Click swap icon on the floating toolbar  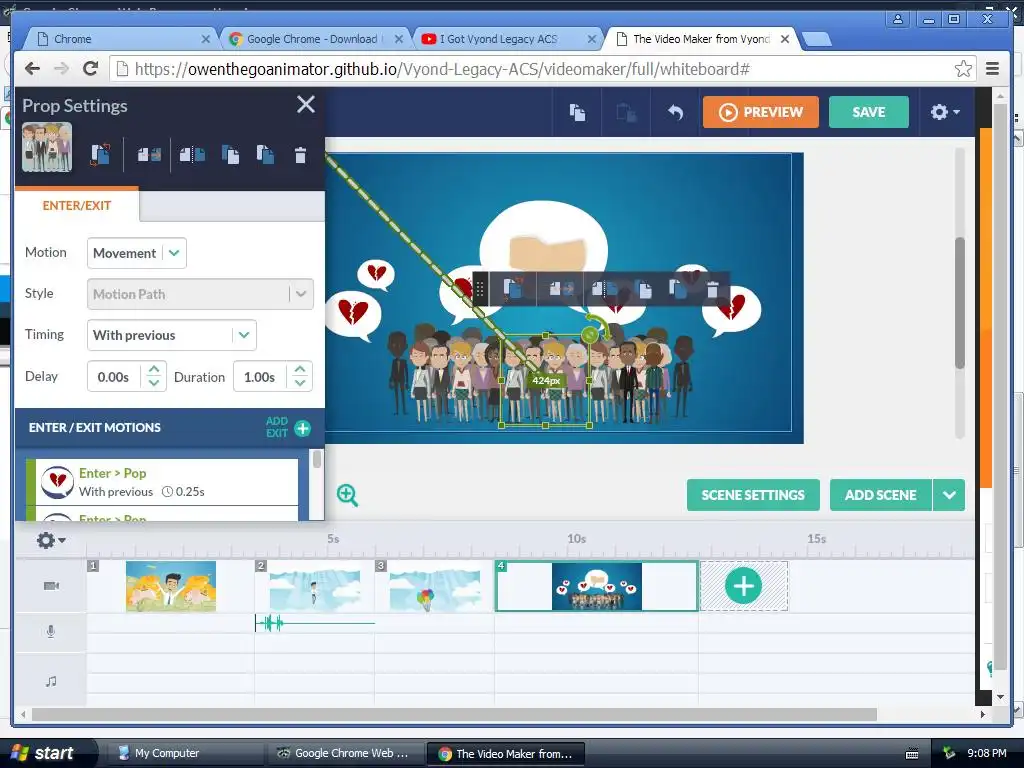pos(513,288)
